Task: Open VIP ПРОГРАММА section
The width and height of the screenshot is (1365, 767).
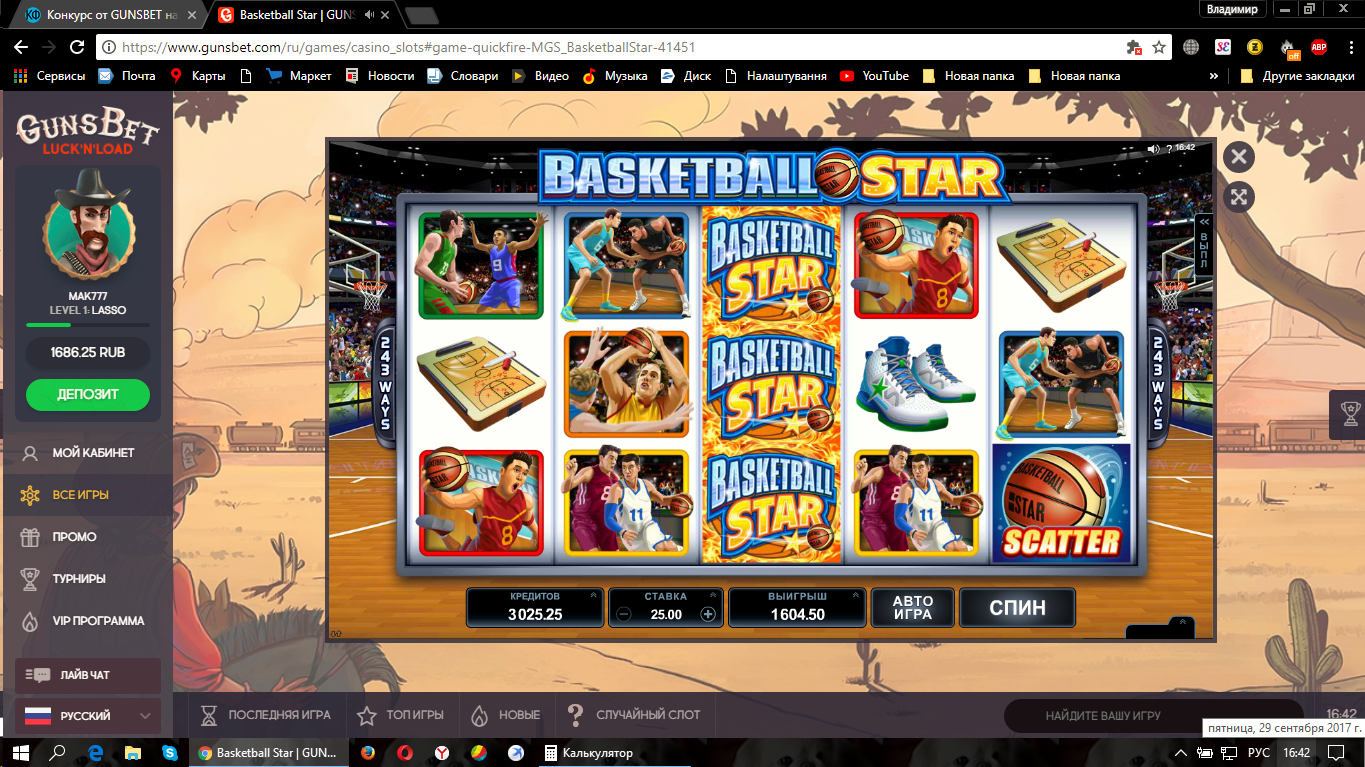Action: pos(88,621)
